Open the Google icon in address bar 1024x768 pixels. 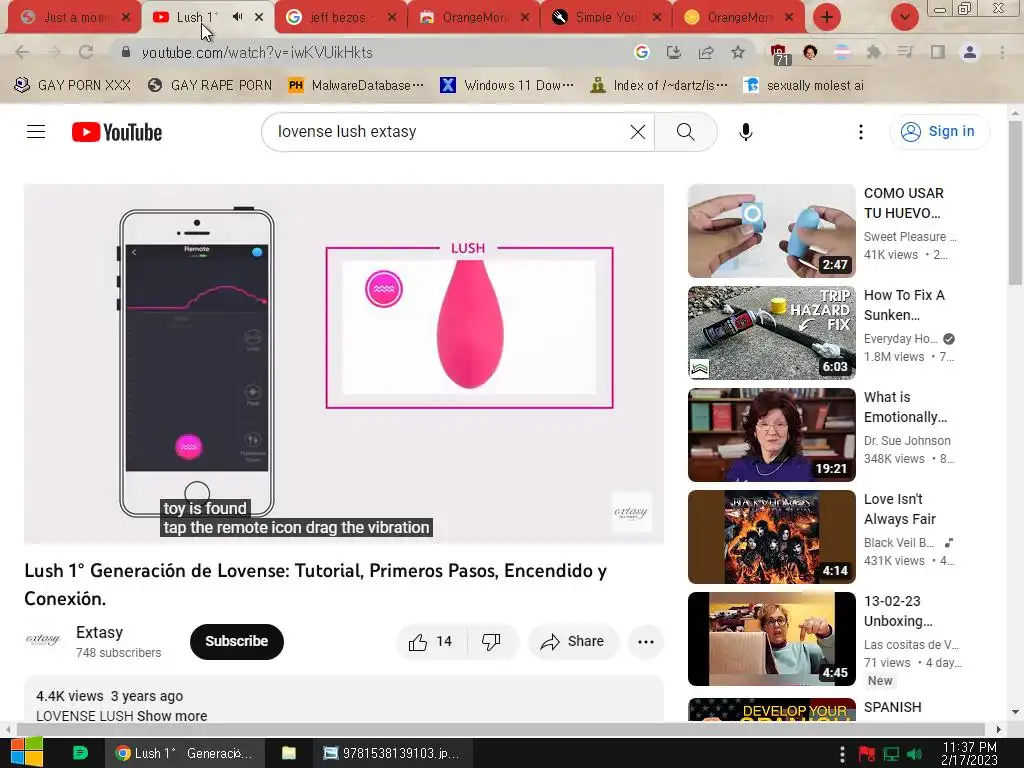pyautogui.click(x=641, y=52)
